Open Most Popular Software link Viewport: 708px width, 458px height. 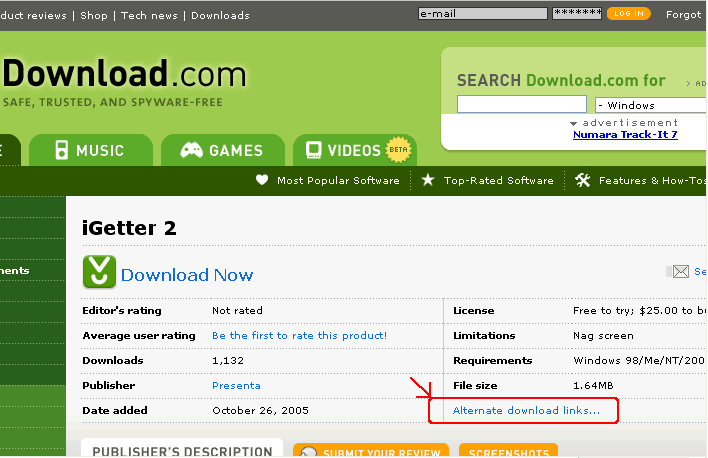click(338, 180)
